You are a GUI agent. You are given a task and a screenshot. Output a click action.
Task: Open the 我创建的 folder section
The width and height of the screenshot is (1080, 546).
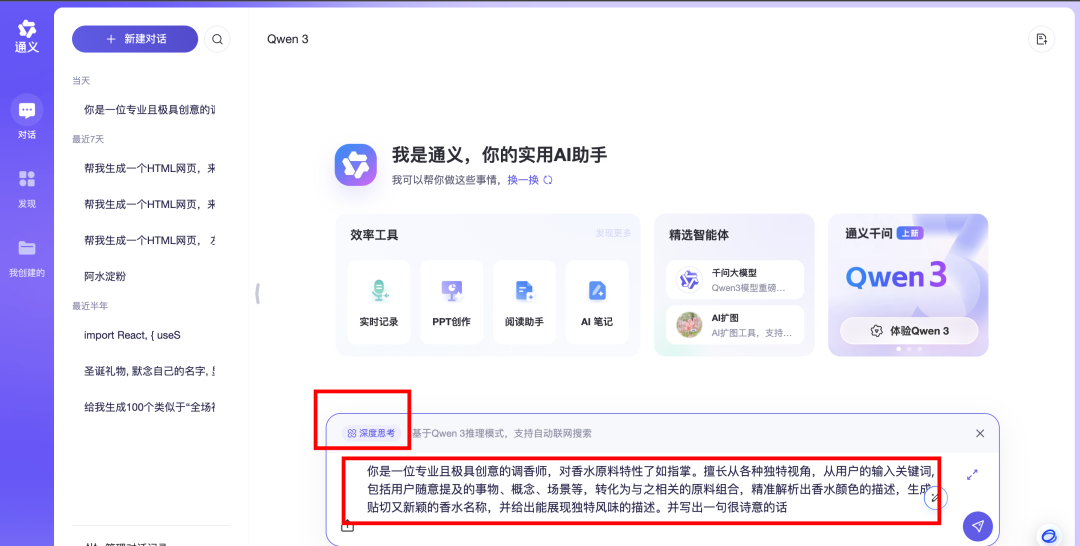pos(27,256)
